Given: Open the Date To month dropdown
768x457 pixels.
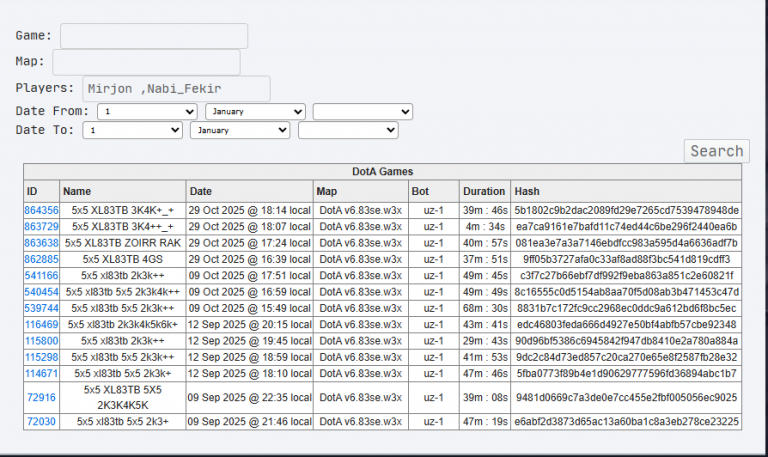Looking at the screenshot, I should pyautogui.click(x=240, y=130).
